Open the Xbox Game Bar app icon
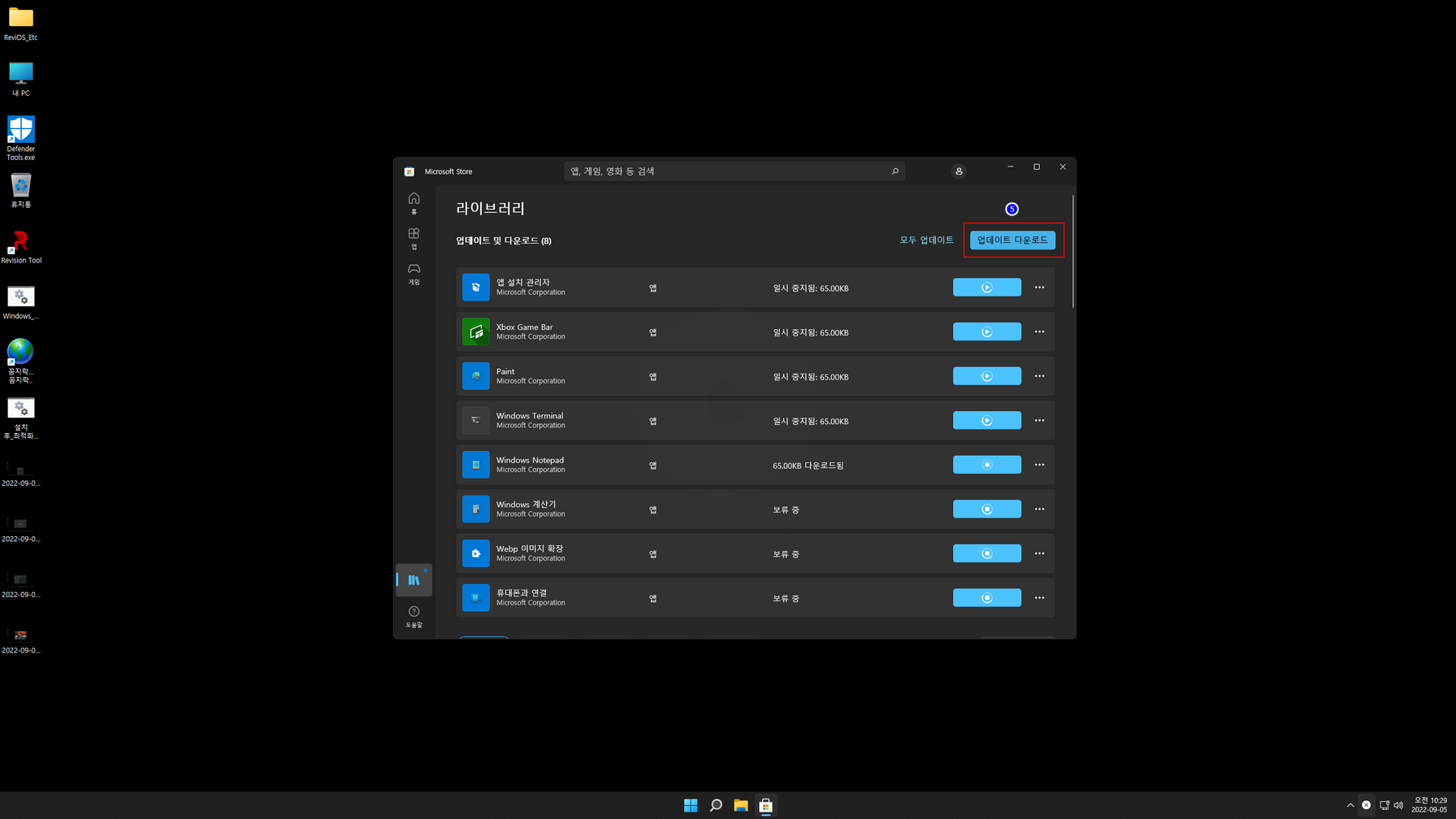This screenshot has height=819, width=1456. [x=476, y=331]
